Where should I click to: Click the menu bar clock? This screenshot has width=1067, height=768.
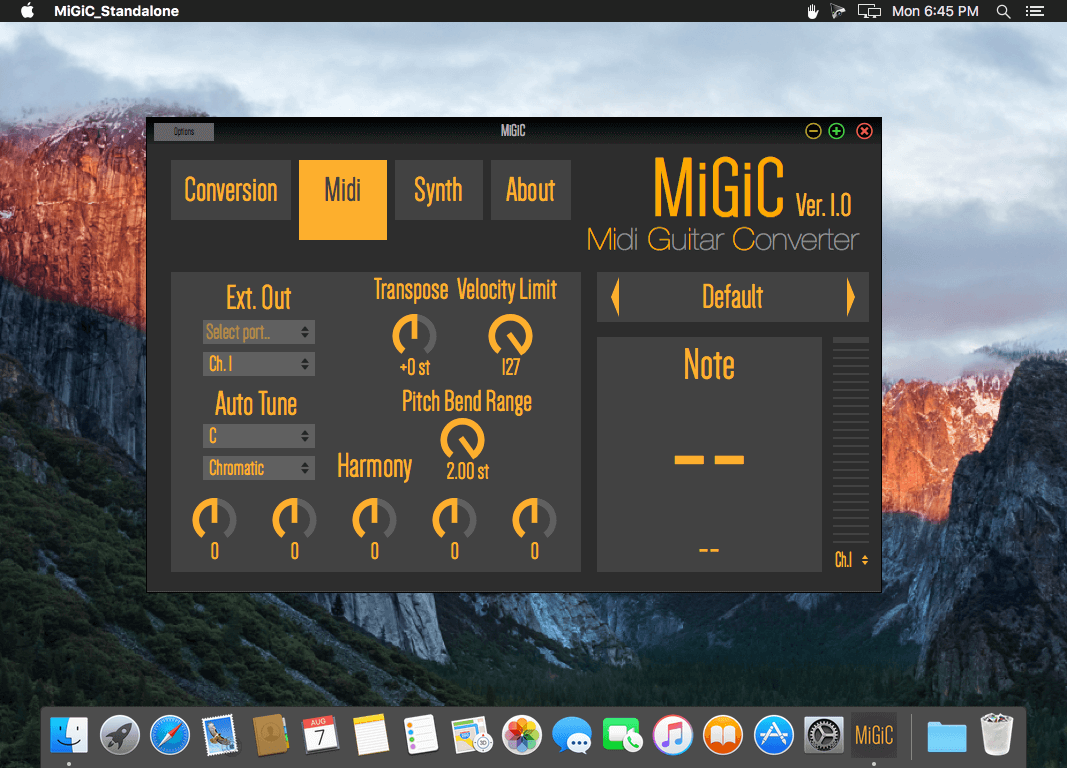(935, 11)
